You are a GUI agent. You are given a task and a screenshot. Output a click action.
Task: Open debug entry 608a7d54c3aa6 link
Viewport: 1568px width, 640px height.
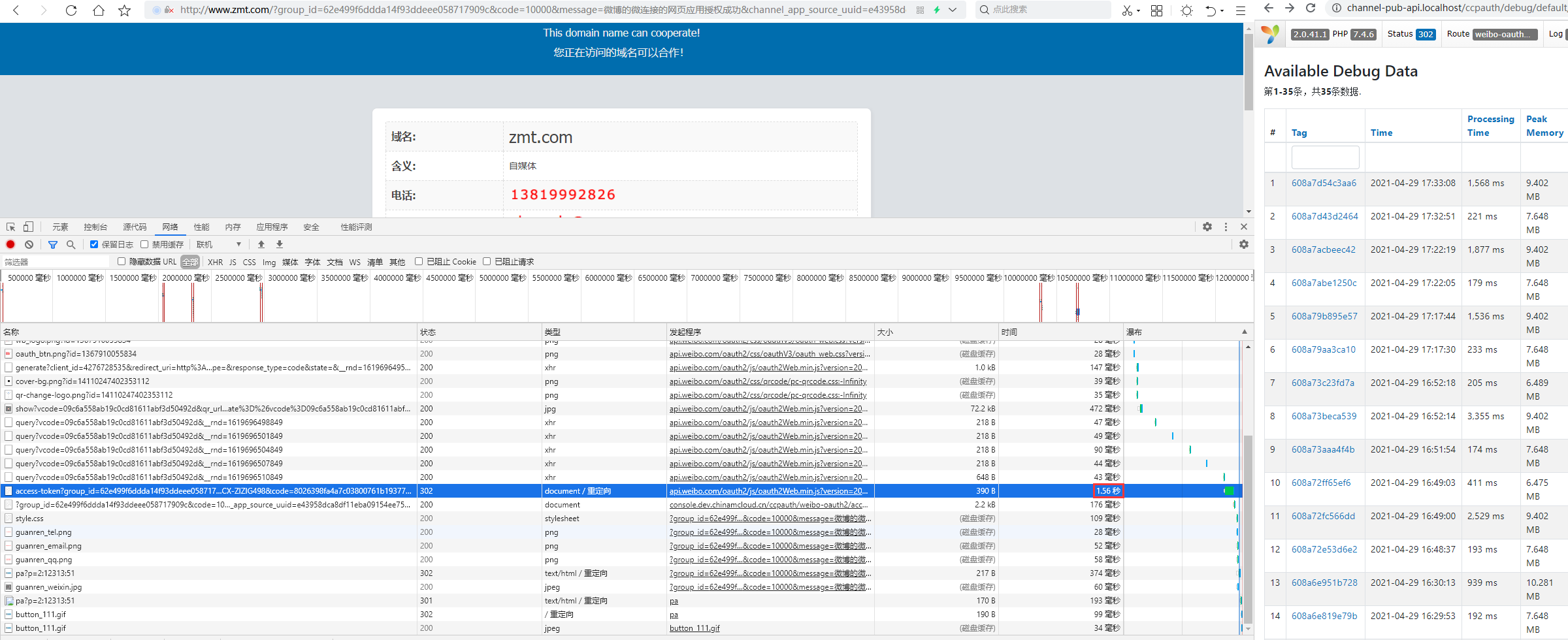[1324, 183]
